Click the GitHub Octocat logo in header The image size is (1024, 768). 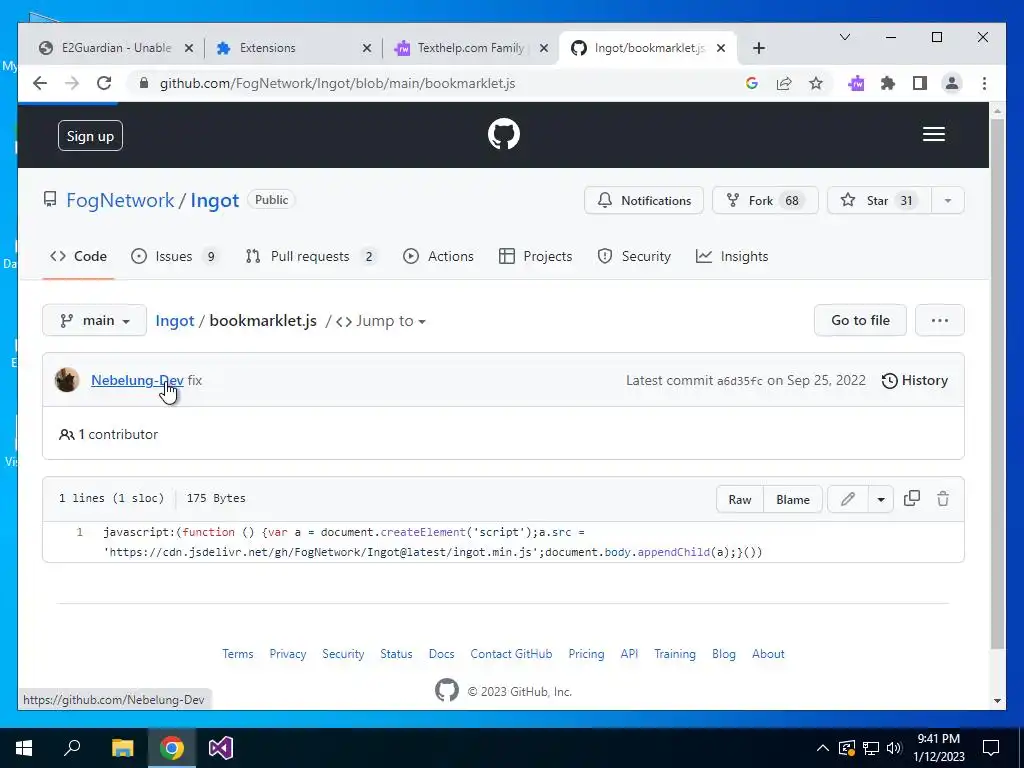(x=504, y=134)
